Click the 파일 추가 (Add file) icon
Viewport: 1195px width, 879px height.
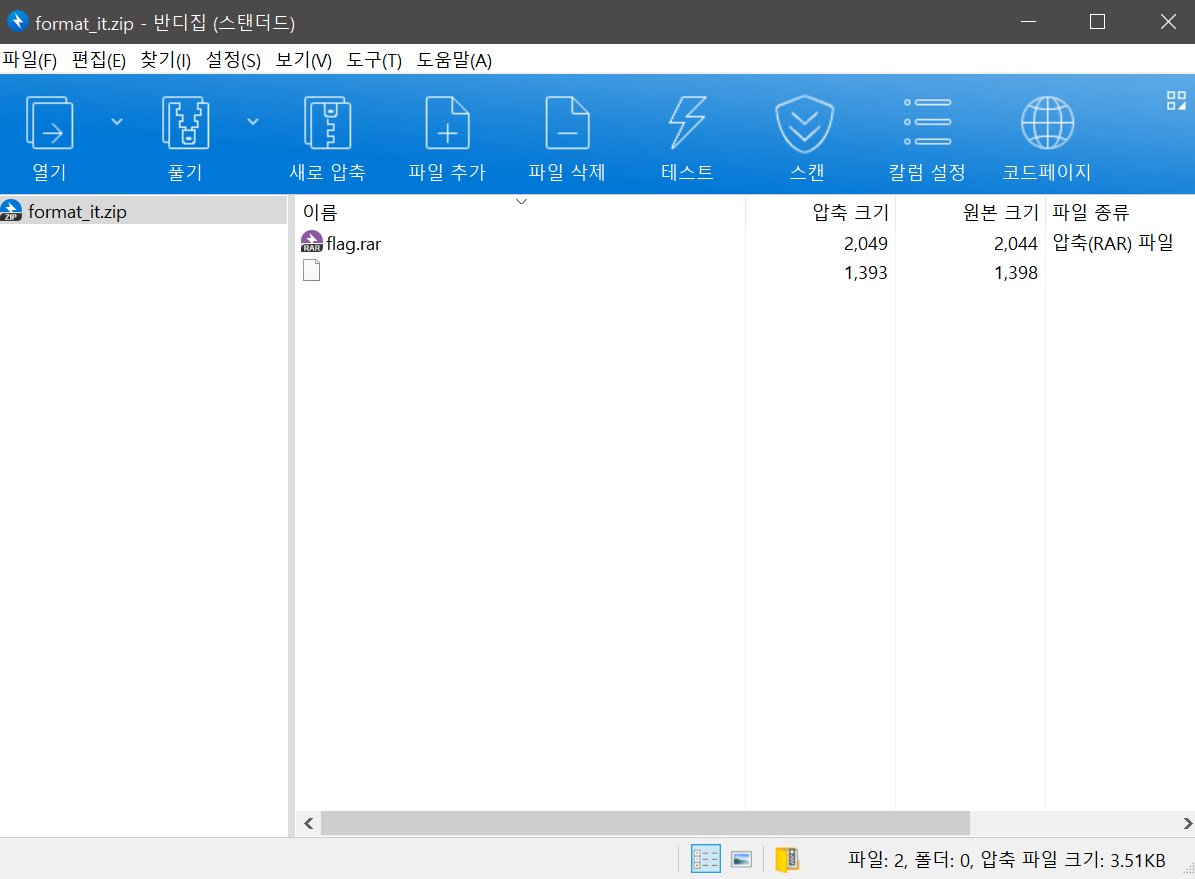click(x=447, y=124)
